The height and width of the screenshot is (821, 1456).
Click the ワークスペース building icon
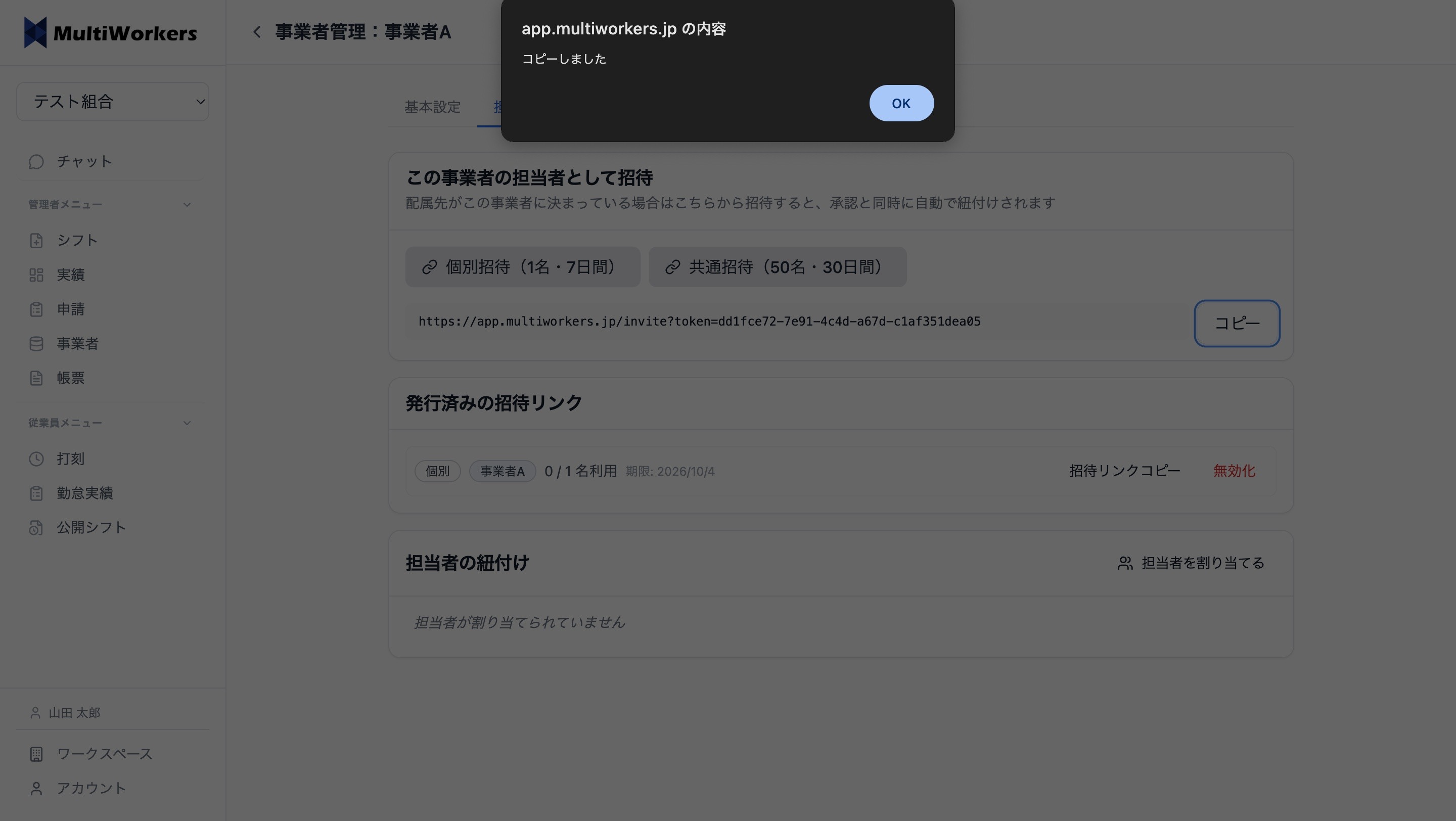click(x=36, y=754)
